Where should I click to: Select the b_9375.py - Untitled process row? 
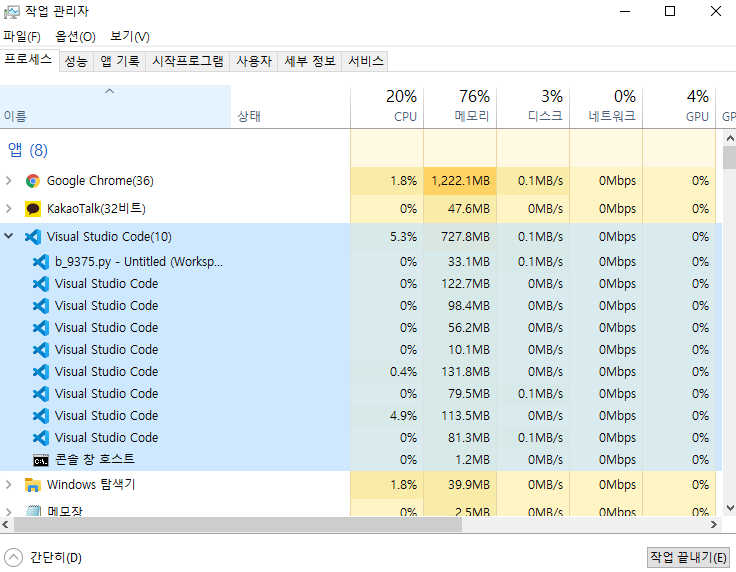click(x=361, y=262)
